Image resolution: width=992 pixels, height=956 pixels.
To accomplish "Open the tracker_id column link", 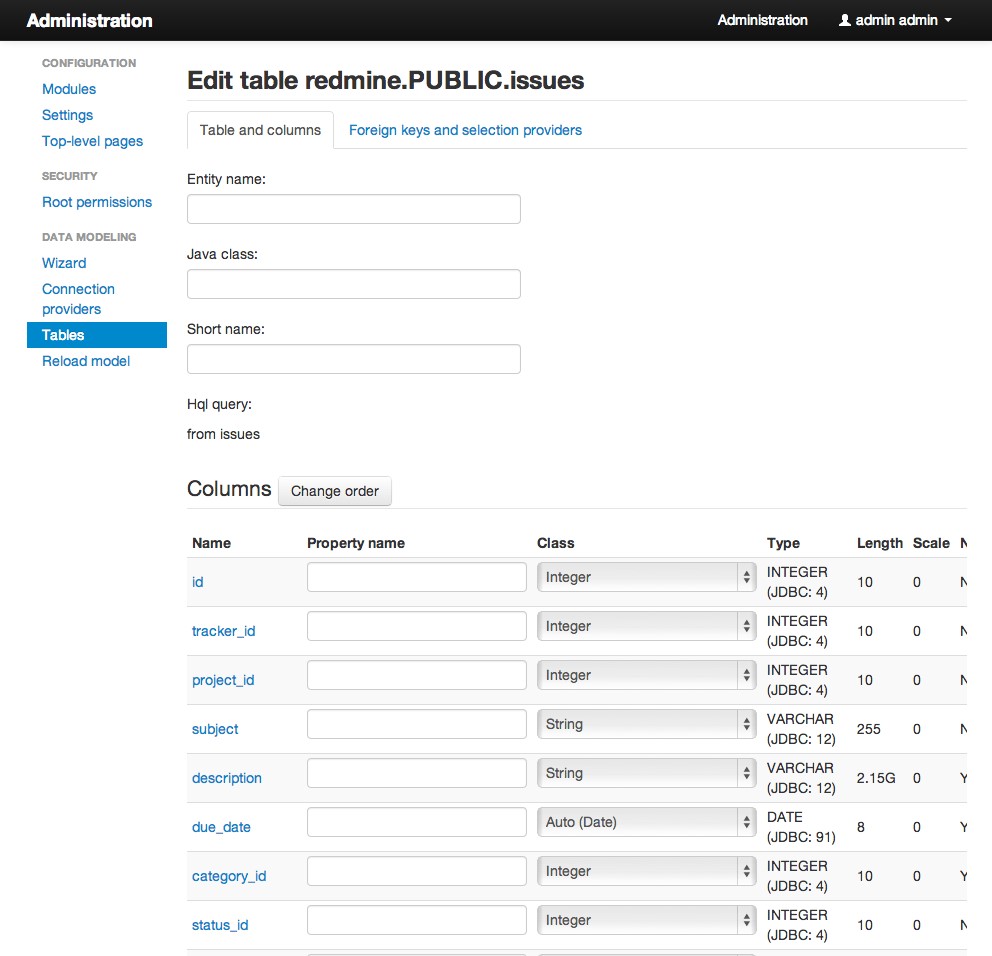I will [x=223, y=631].
